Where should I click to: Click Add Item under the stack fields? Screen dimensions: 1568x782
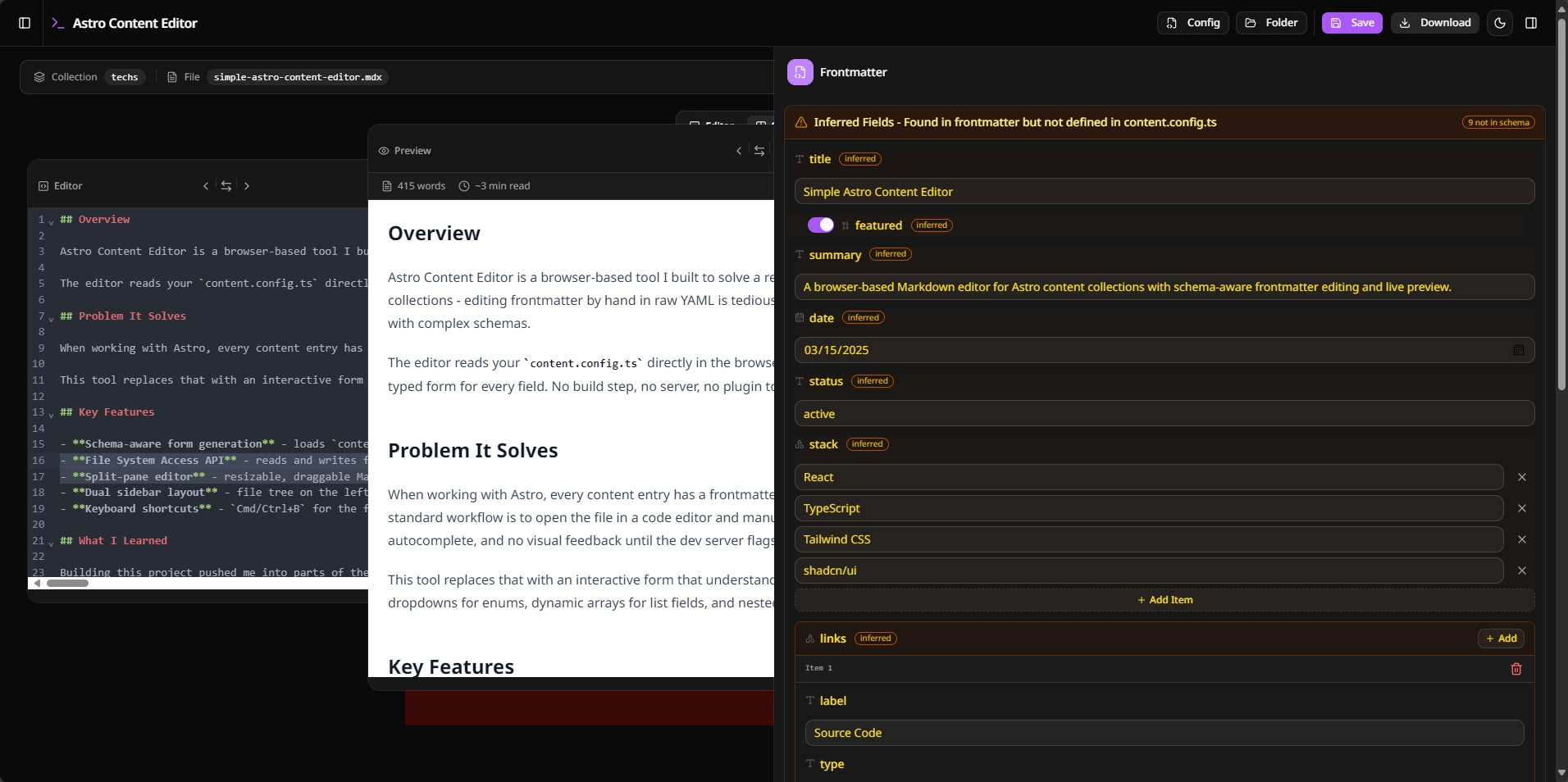pos(1164,599)
